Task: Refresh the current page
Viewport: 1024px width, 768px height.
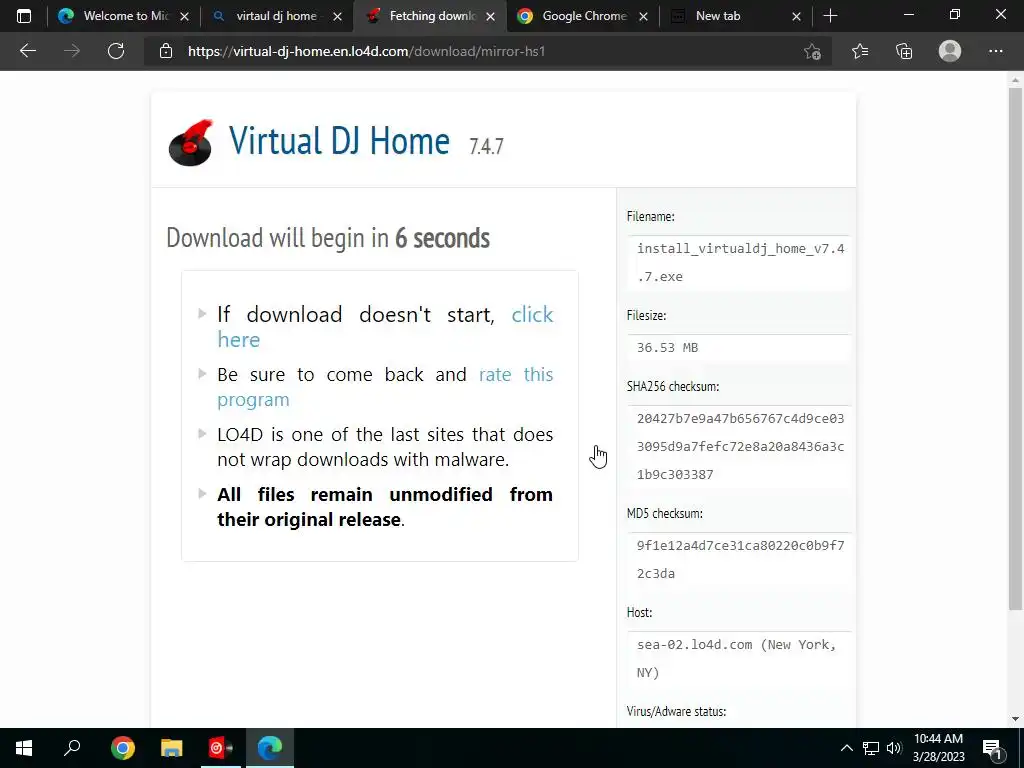Action: [x=116, y=51]
